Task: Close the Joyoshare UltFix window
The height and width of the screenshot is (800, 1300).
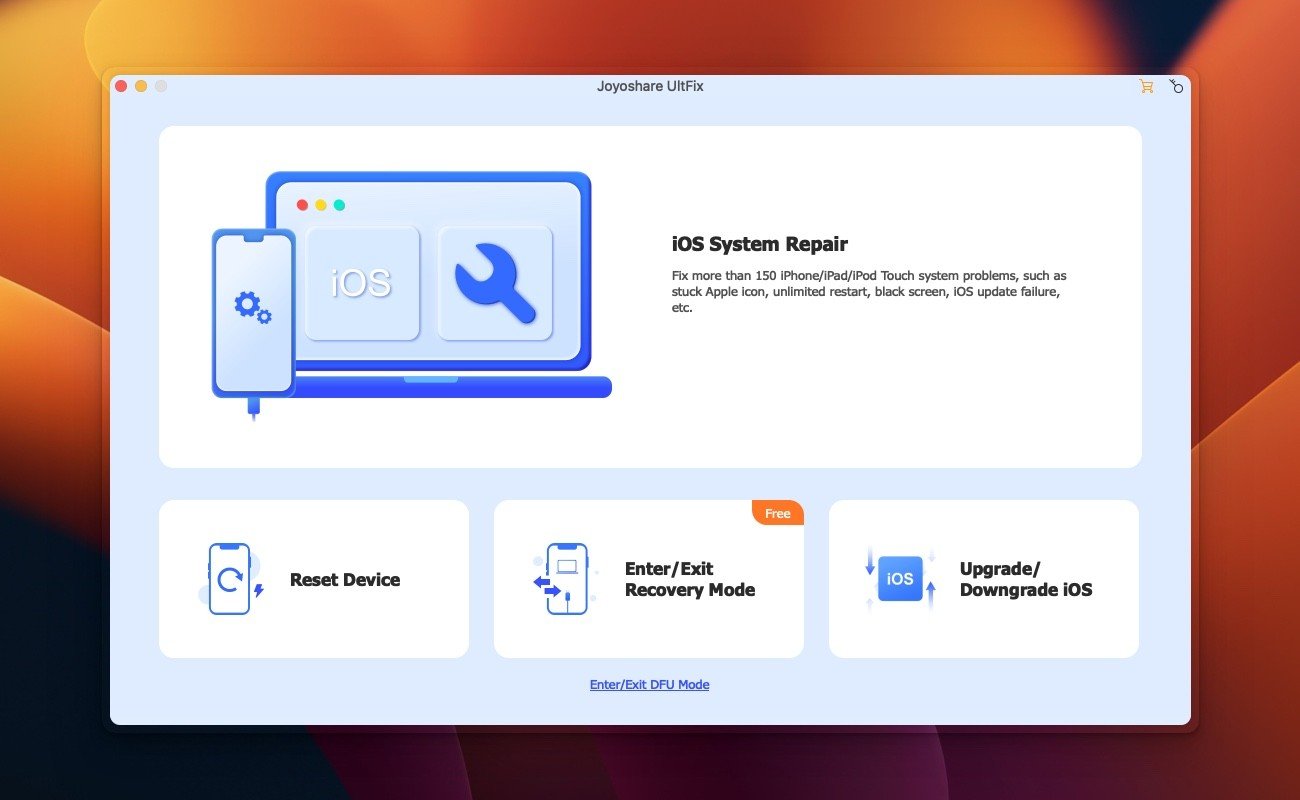Action: 121,87
